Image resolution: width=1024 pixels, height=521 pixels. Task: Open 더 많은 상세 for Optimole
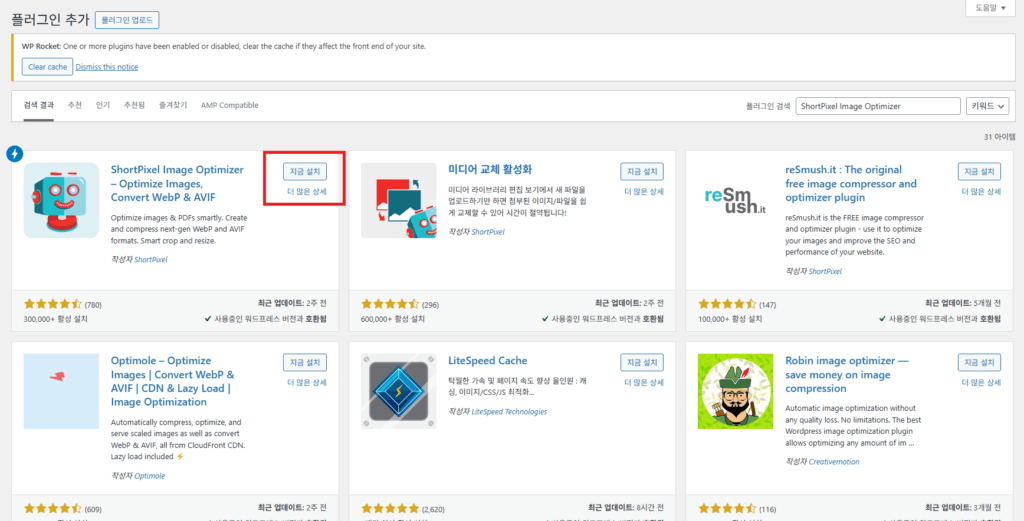[307, 383]
